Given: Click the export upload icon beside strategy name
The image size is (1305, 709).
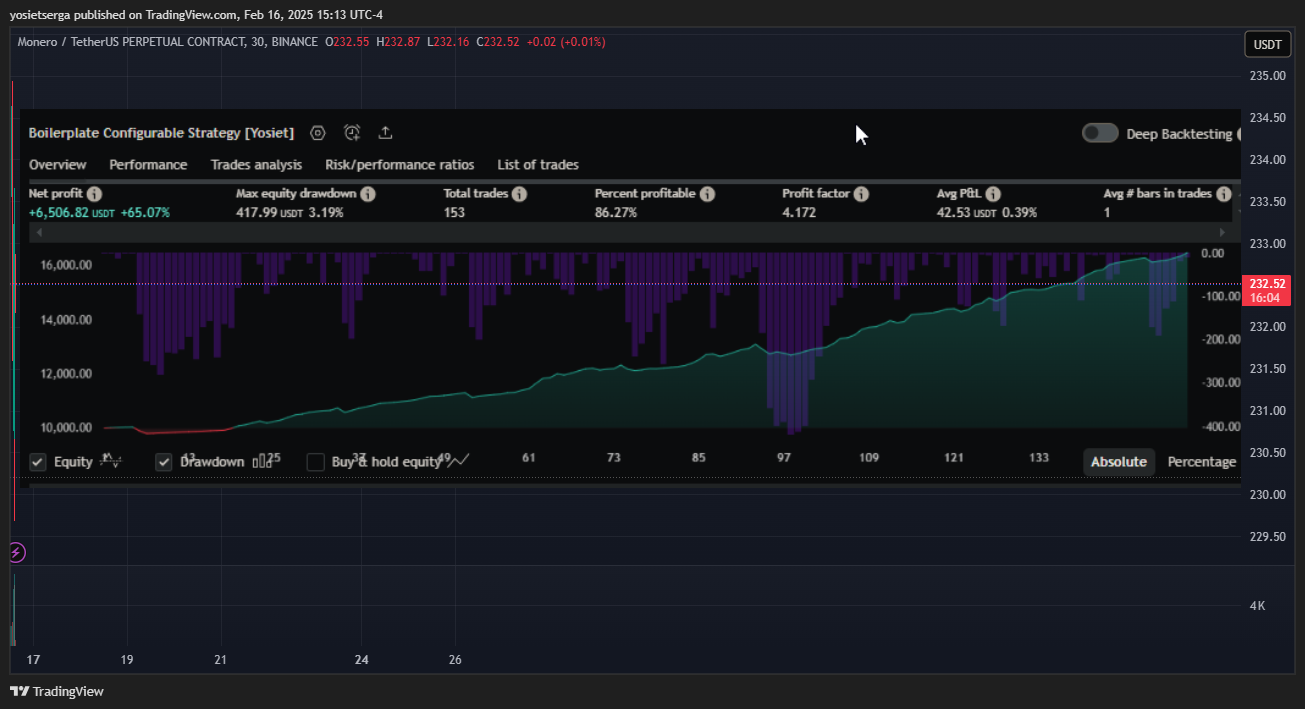Looking at the screenshot, I should 386,133.
